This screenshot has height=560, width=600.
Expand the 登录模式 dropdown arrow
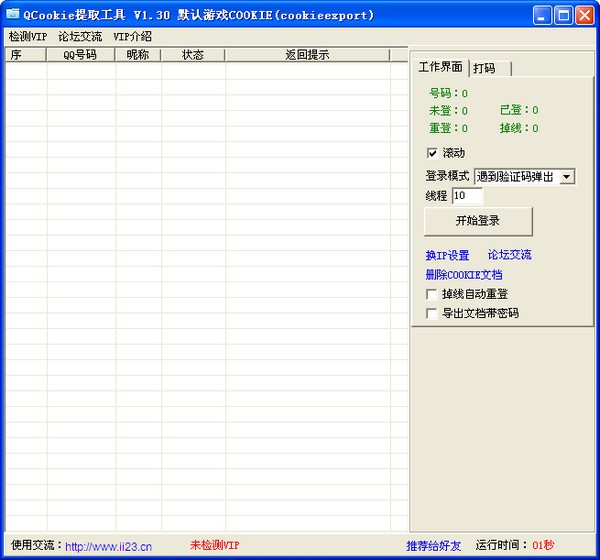(x=567, y=177)
